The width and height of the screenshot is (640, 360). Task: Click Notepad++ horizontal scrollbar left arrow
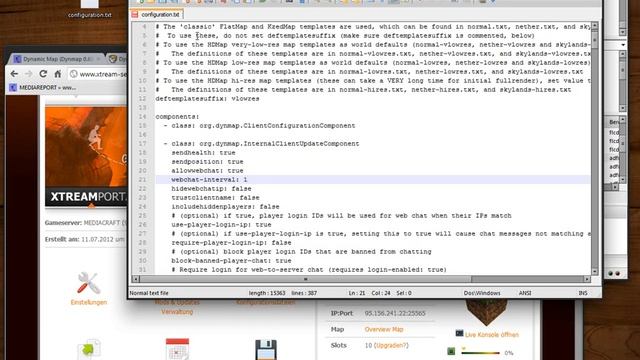click(136, 279)
